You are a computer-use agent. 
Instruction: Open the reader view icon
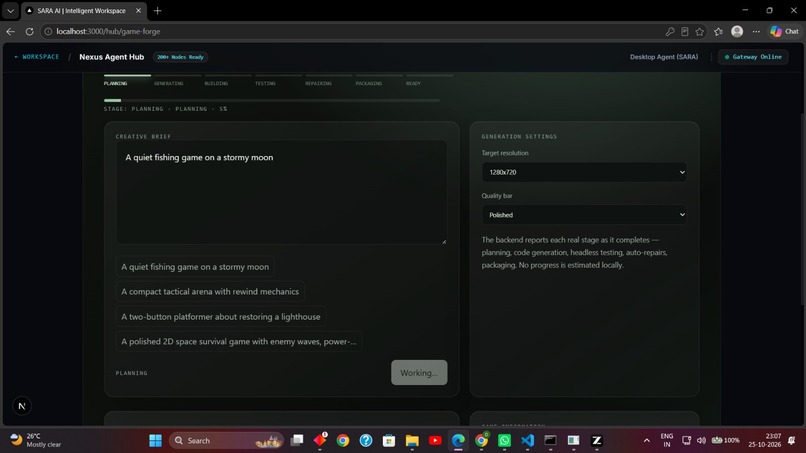point(685,31)
